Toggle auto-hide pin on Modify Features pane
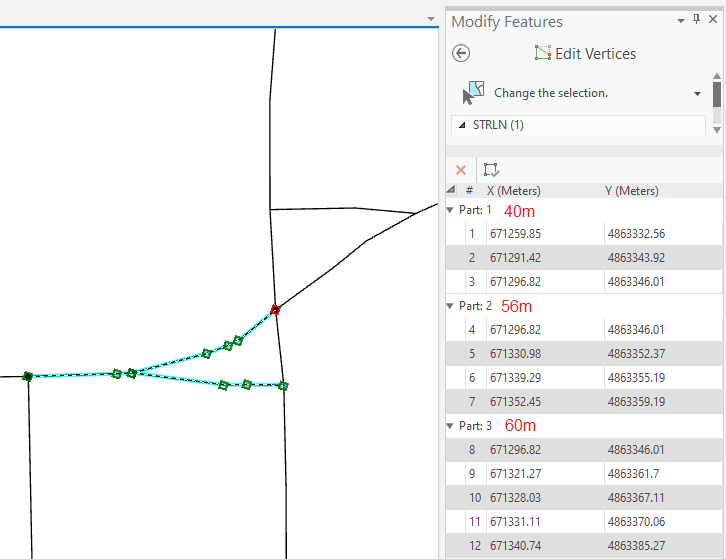The width and height of the screenshot is (726, 559). click(x=696, y=19)
